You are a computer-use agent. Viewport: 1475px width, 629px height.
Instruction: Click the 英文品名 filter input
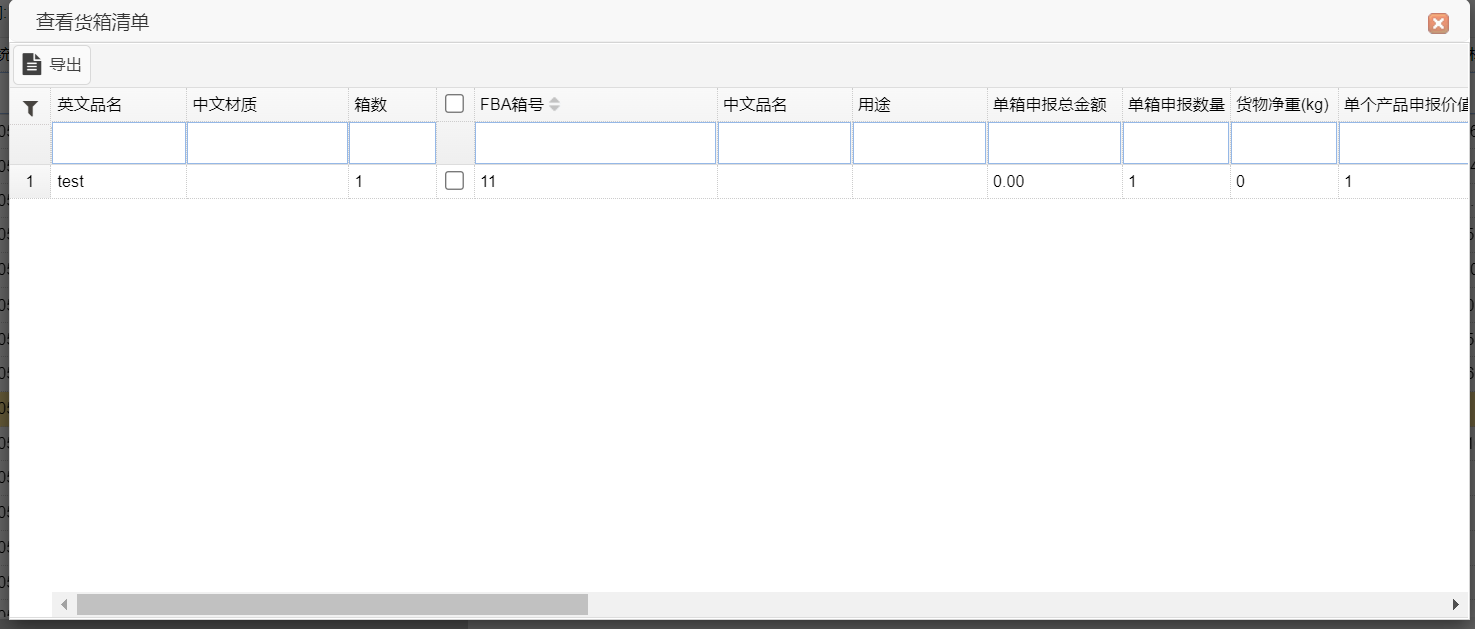pos(118,143)
